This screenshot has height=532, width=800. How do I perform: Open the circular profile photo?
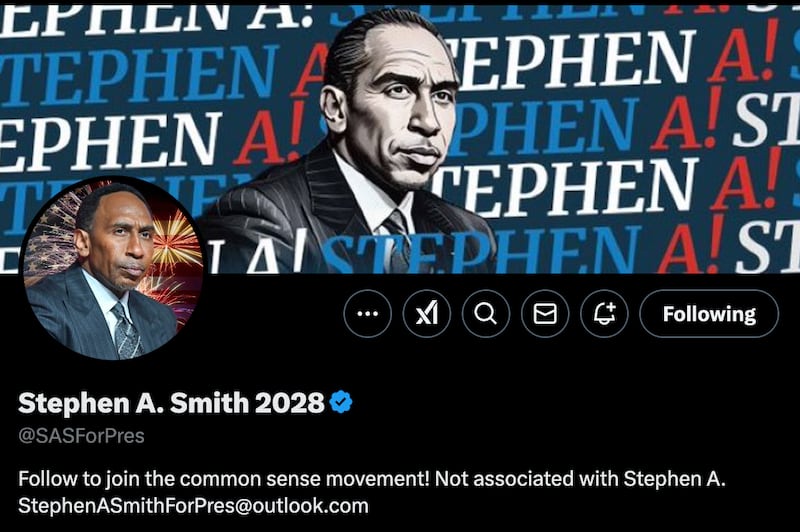pos(111,268)
